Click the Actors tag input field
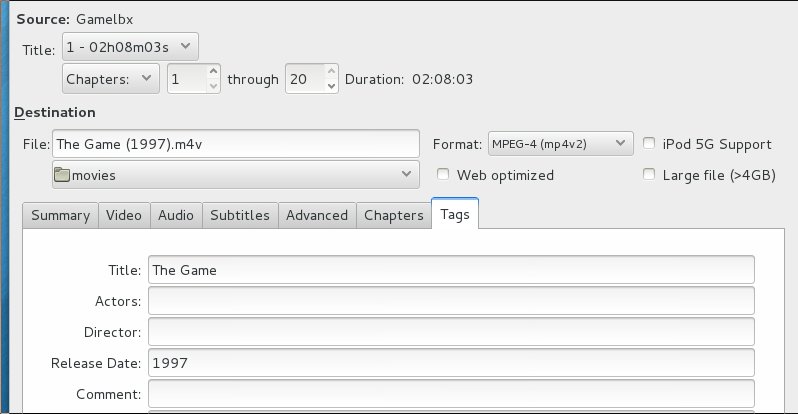 (451, 300)
